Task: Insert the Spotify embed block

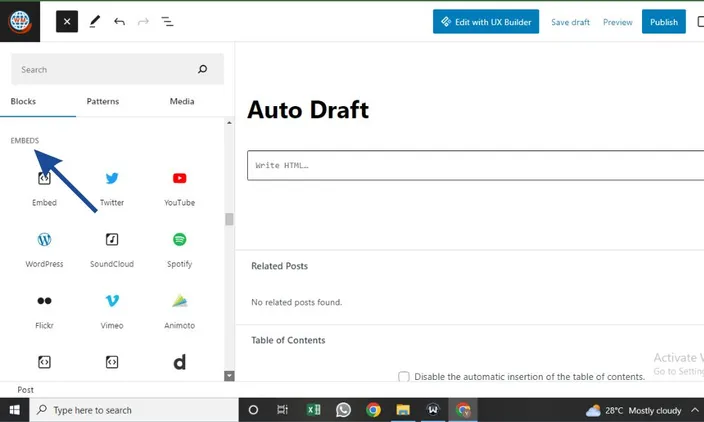Action: [180, 249]
